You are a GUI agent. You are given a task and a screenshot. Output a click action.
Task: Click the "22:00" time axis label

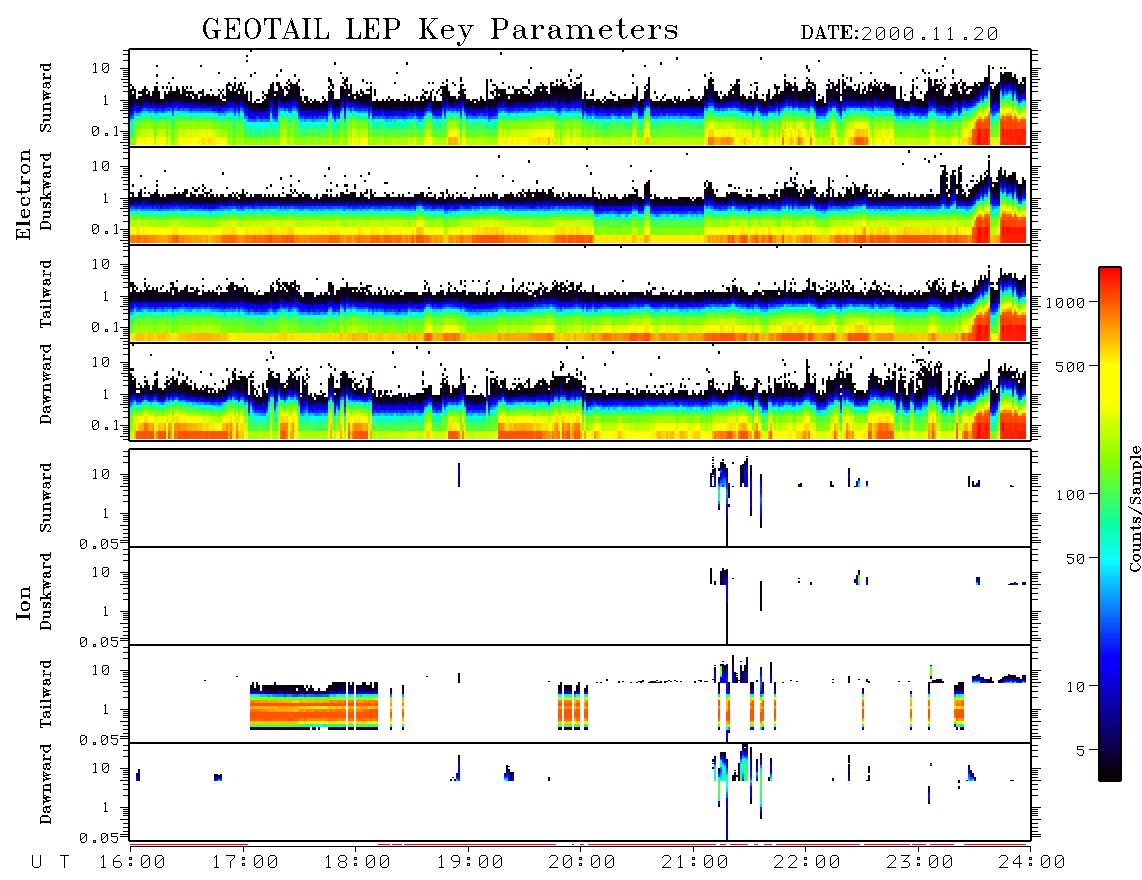[807, 862]
